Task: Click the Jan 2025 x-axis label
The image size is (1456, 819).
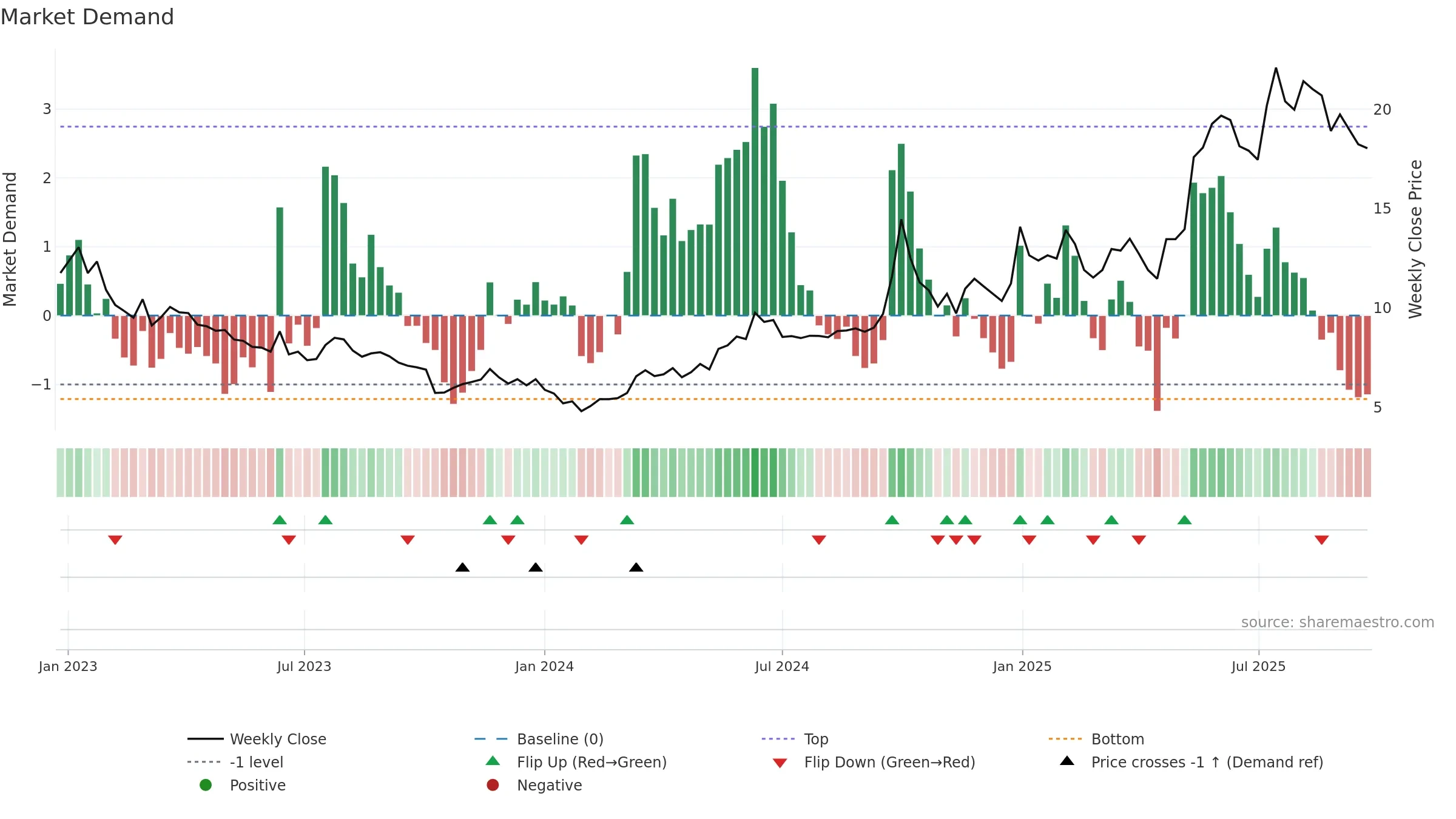Action: coord(1022,666)
